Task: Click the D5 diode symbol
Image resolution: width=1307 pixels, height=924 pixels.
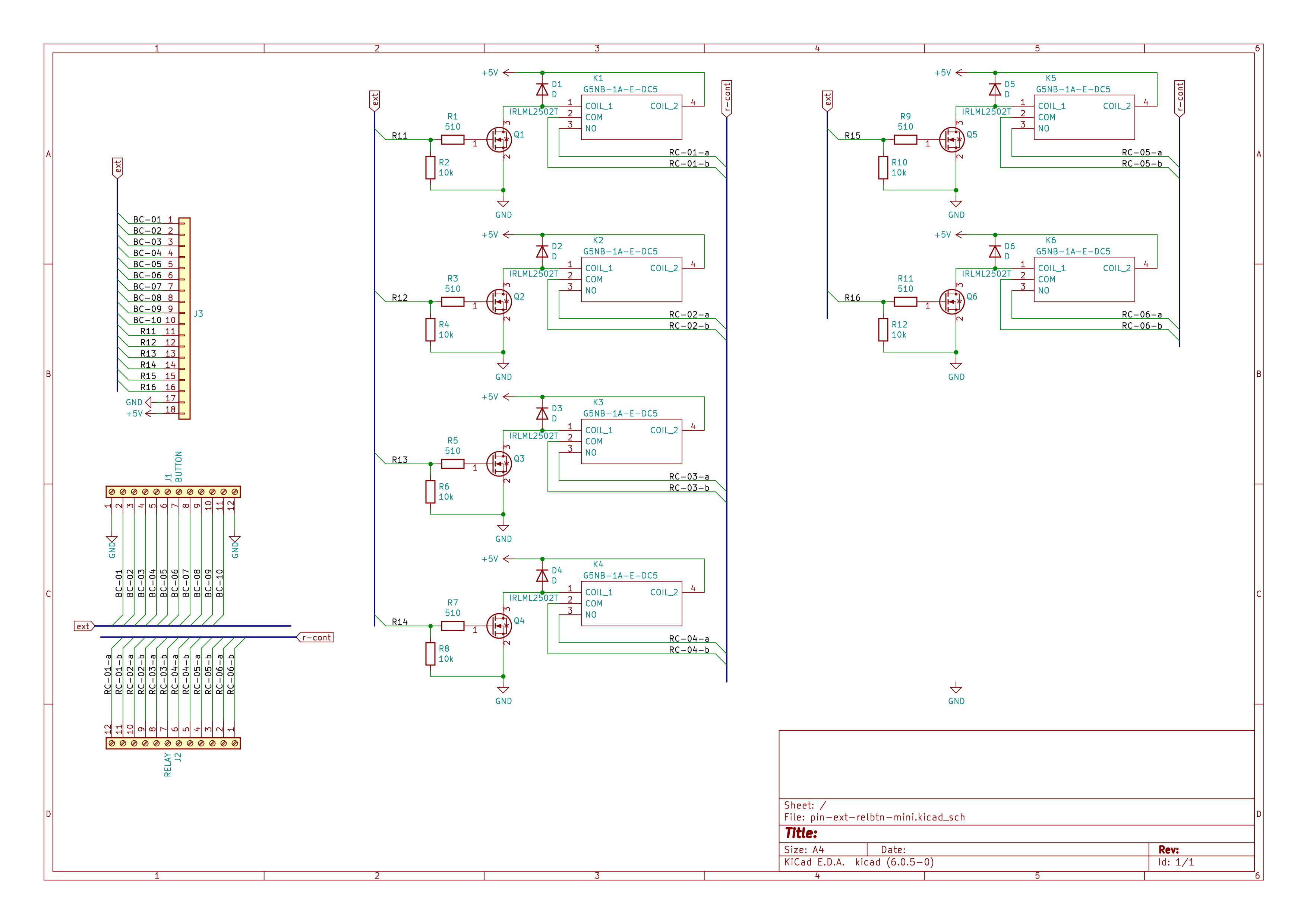Action: (994, 89)
